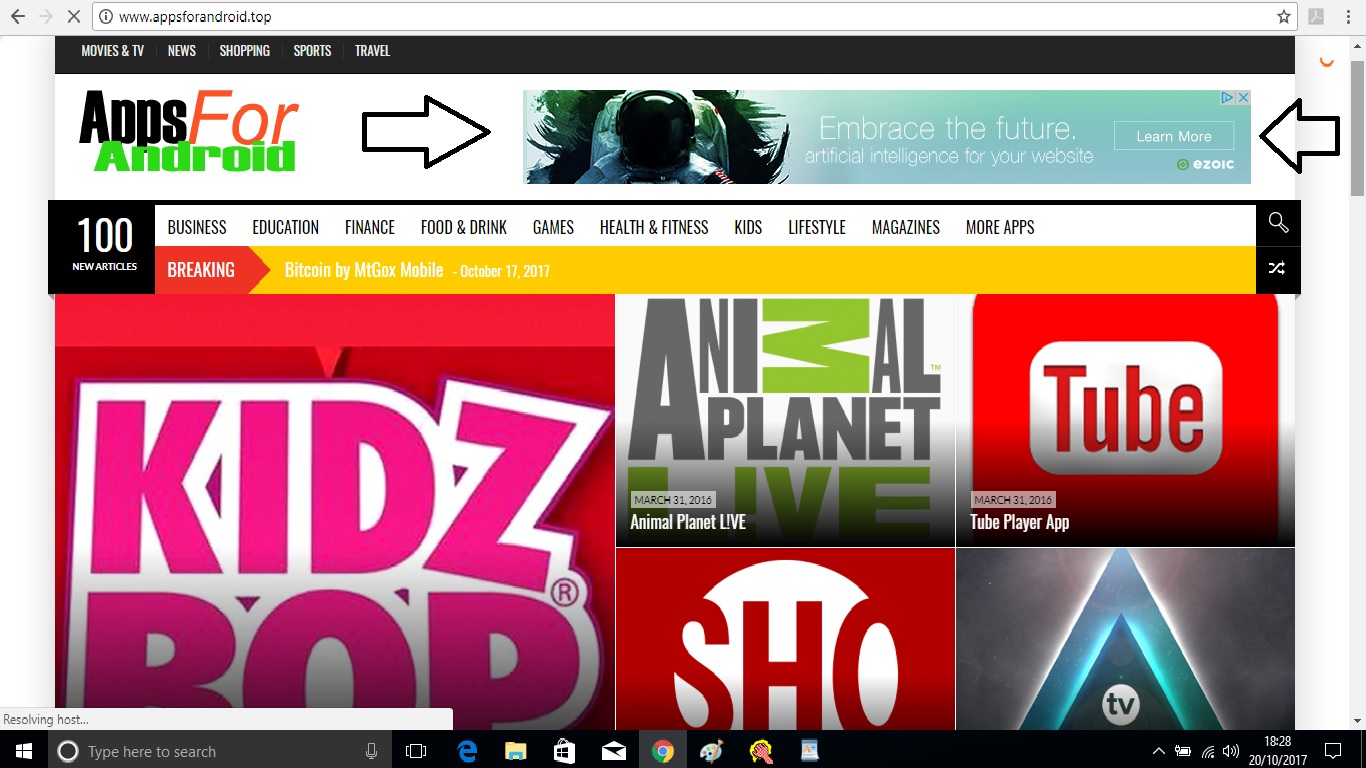Click the date label on Tube Player tile

[x=1013, y=499]
